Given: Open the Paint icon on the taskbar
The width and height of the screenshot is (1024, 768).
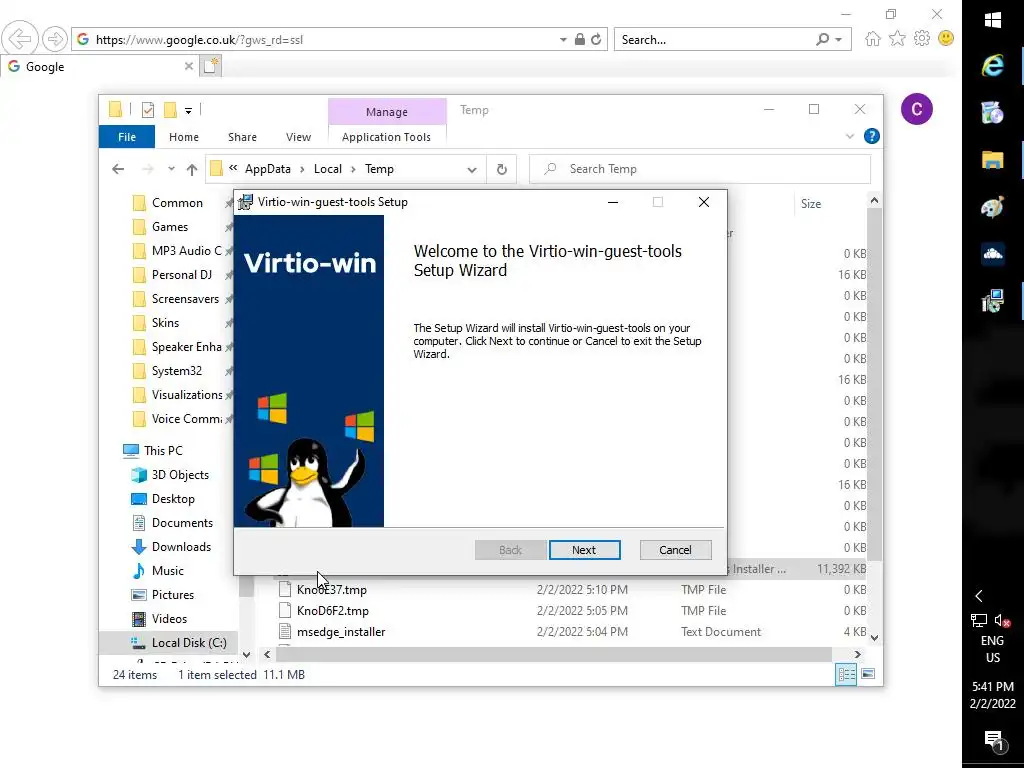Looking at the screenshot, I should (993, 207).
